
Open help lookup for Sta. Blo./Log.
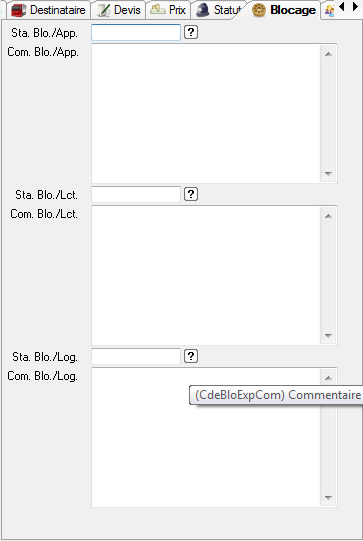(191, 356)
